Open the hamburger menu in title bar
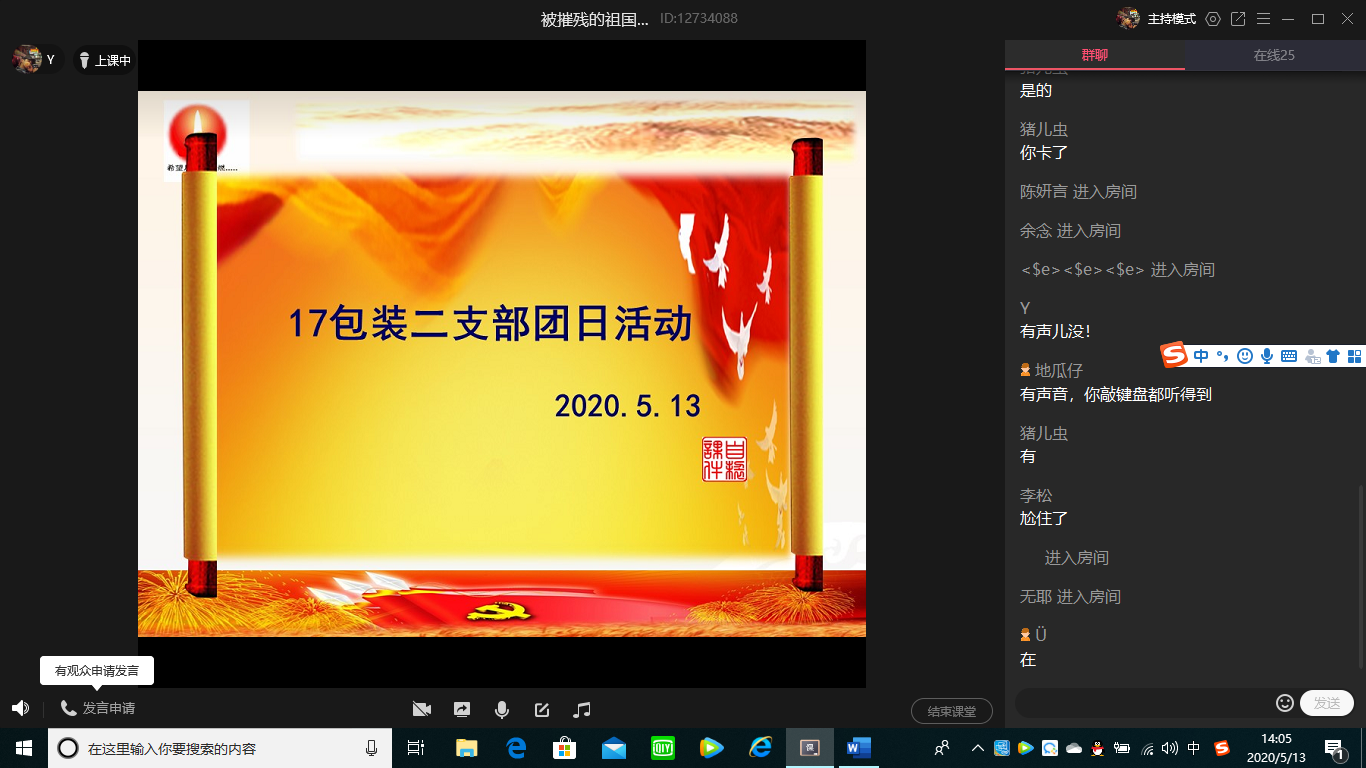Viewport: 1366px width, 768px height. (1264, 19)
